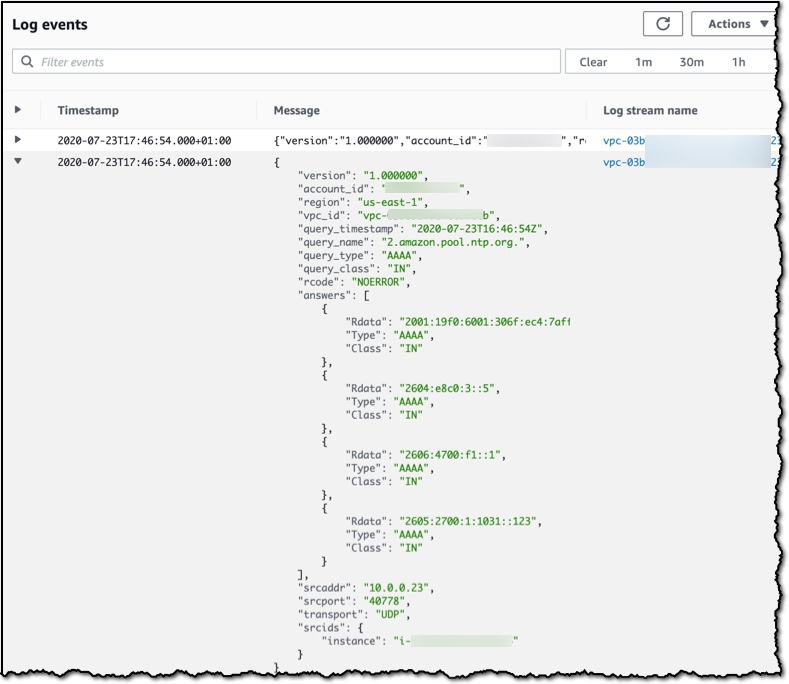Open vpc-03b log stream link in first row
The height and width of the screenshot is (684, 789).
coord(624,140)
